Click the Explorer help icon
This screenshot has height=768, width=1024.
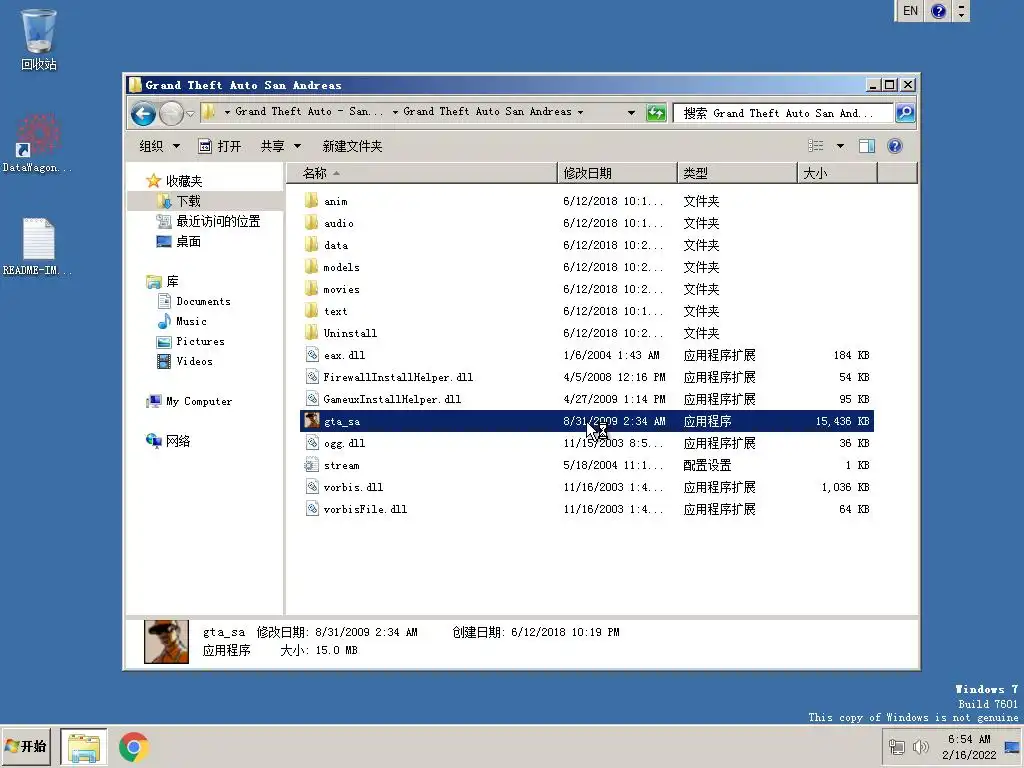(895, 146)
